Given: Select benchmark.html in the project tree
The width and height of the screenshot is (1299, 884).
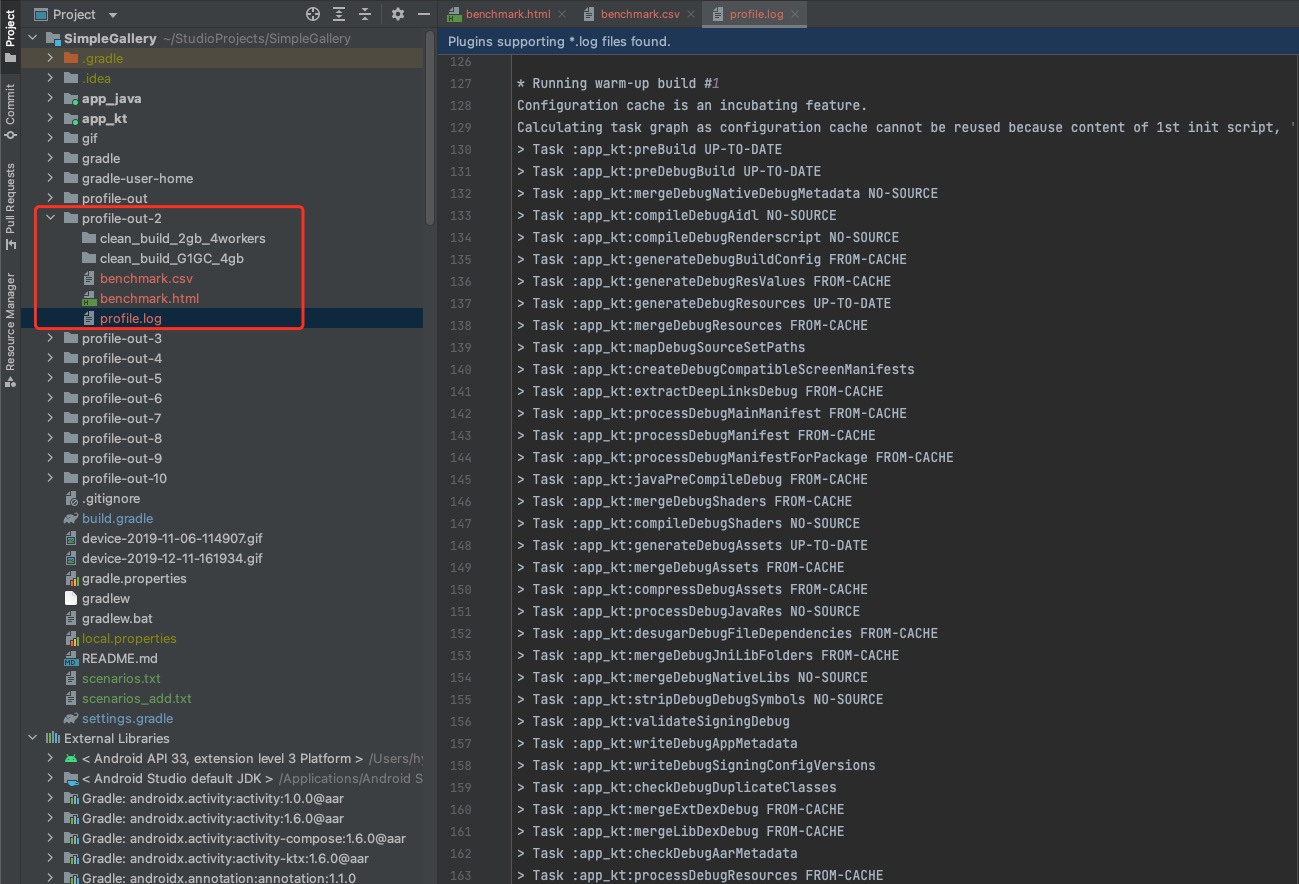Looking at the screenshot, I should pyautogui.click(x=149, y=298).
